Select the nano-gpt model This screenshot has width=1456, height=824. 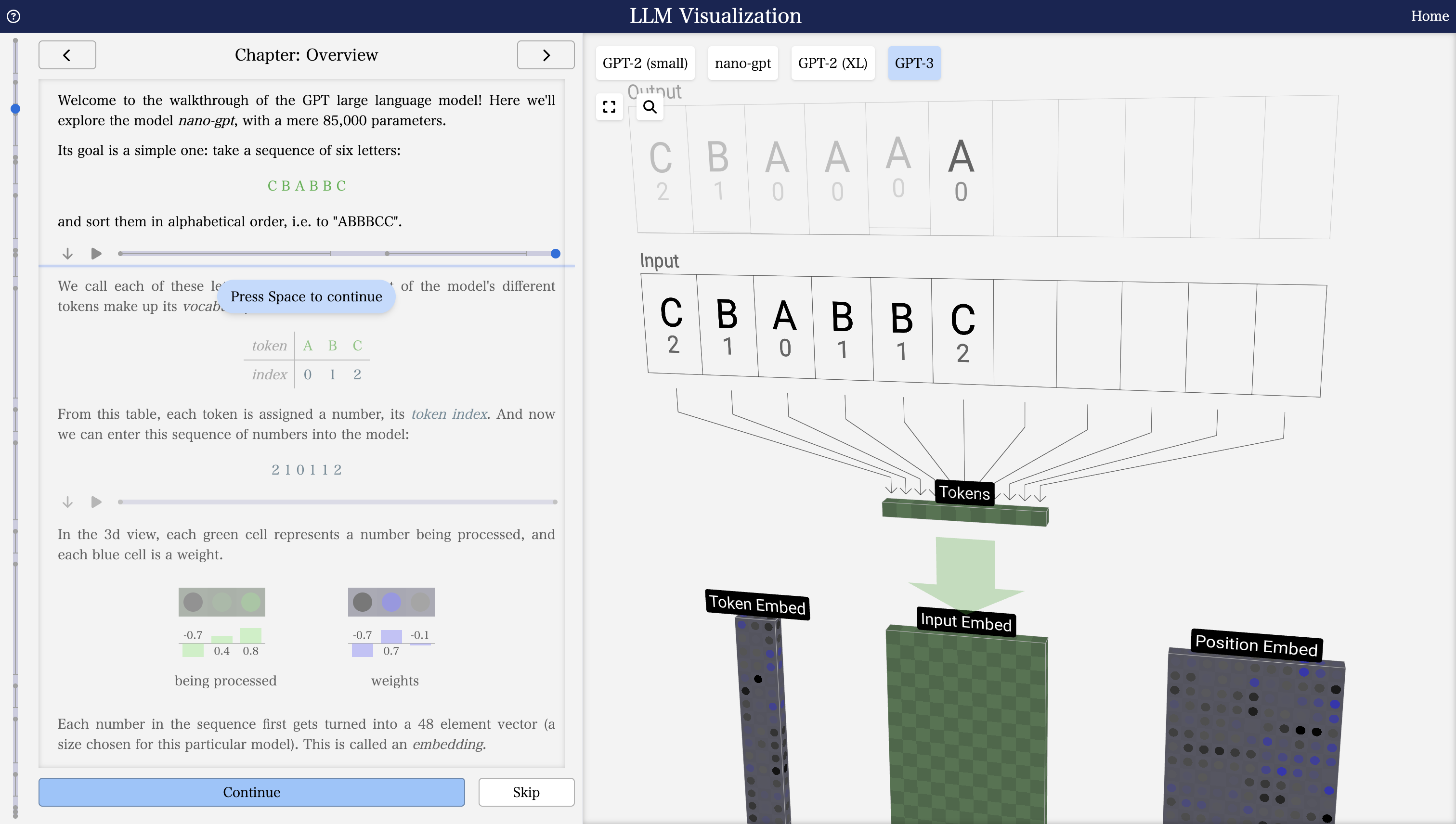click(743, 63)
